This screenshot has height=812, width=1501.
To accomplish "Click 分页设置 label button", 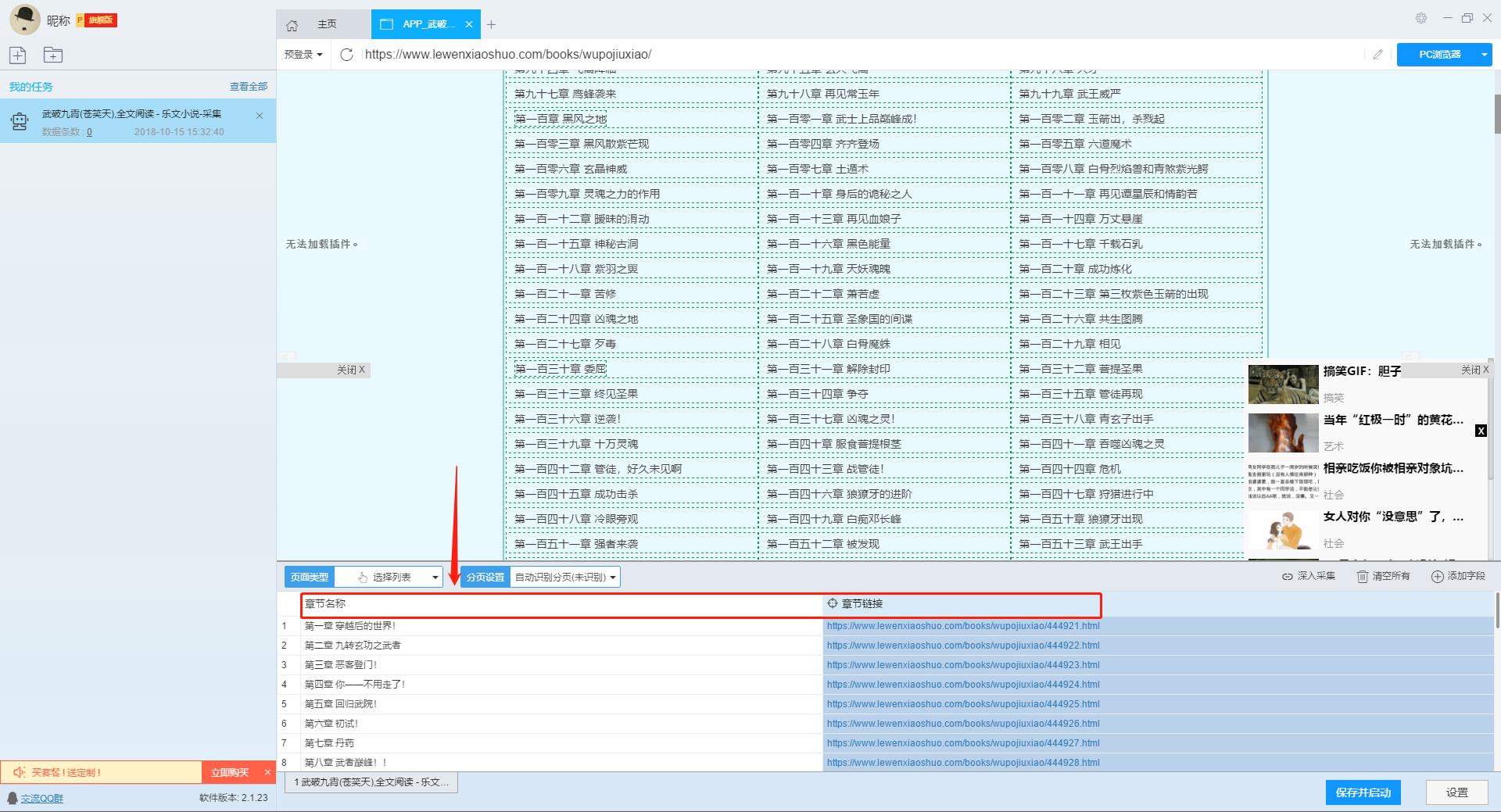I will (485, 577).
